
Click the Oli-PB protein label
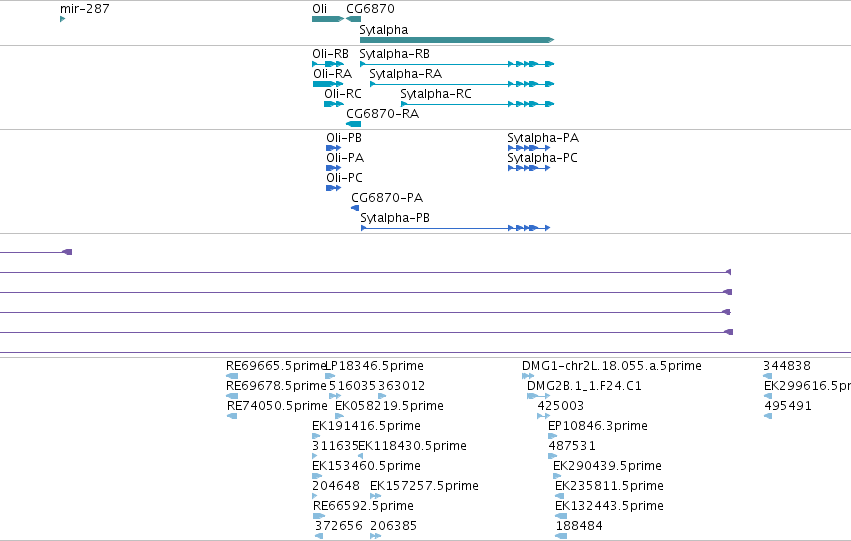click(344, 138)
